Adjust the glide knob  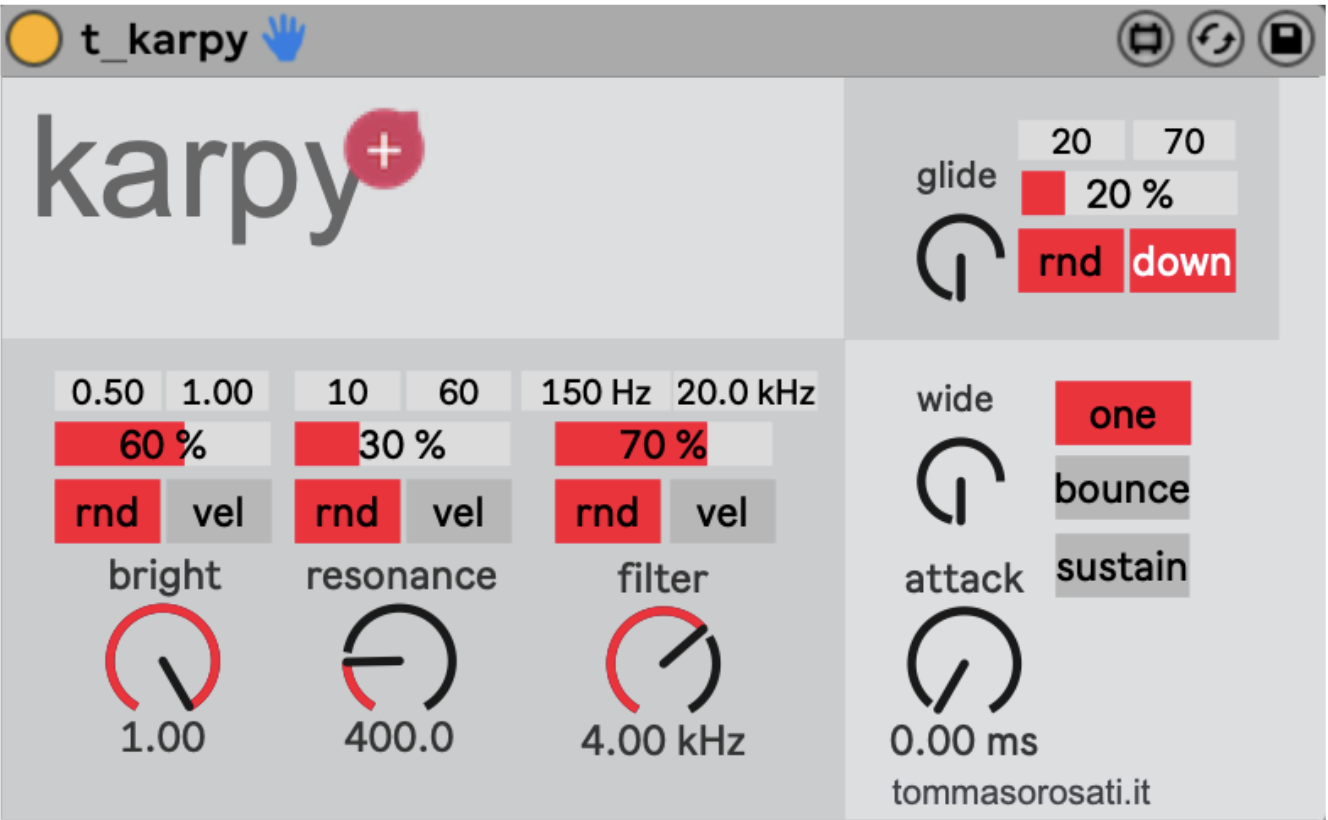960,257
